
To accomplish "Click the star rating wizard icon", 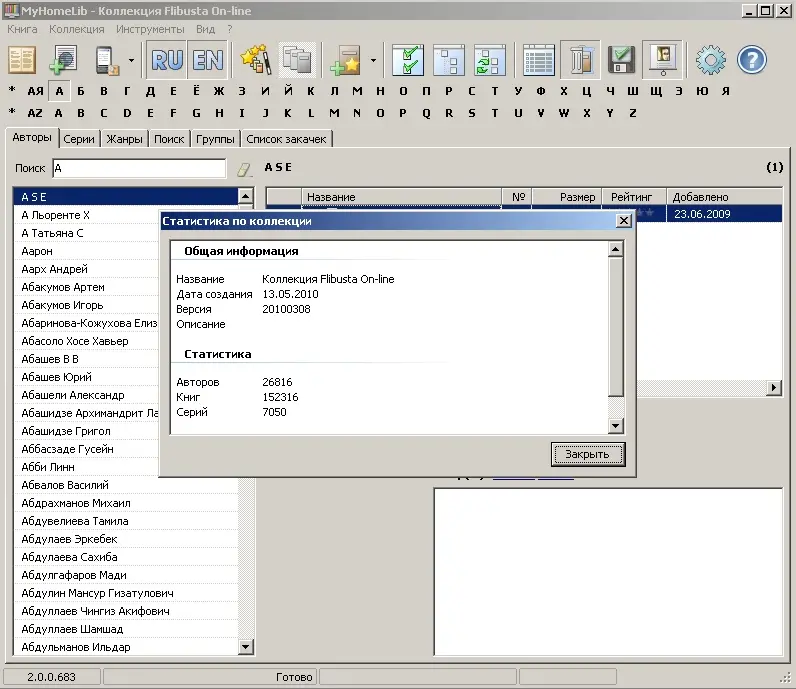I will click(x=256, y=60).
